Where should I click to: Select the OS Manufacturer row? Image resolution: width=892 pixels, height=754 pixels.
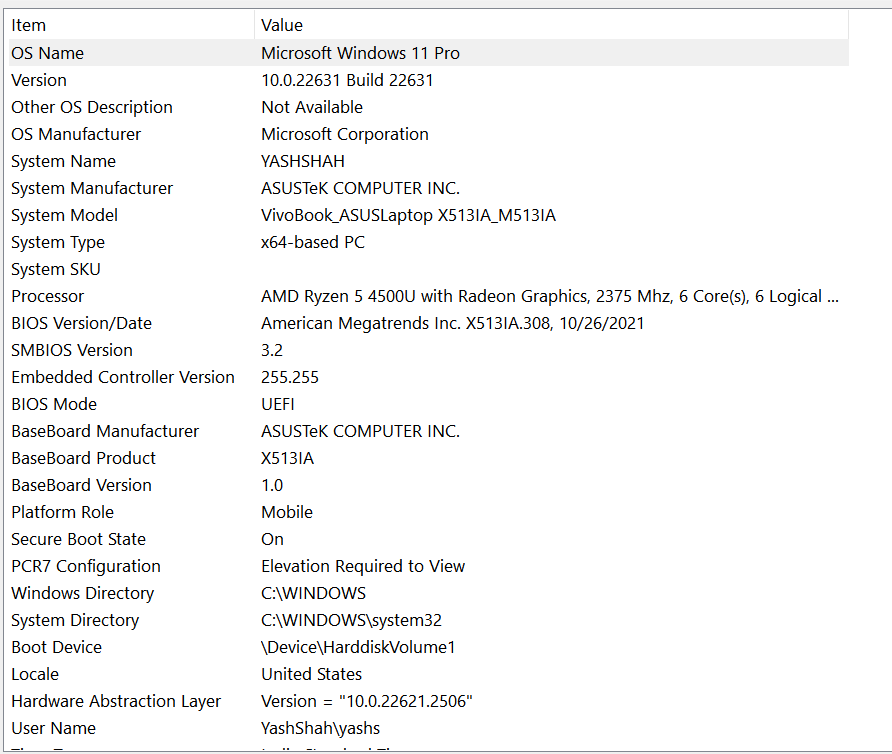click(x=76, y=134)
